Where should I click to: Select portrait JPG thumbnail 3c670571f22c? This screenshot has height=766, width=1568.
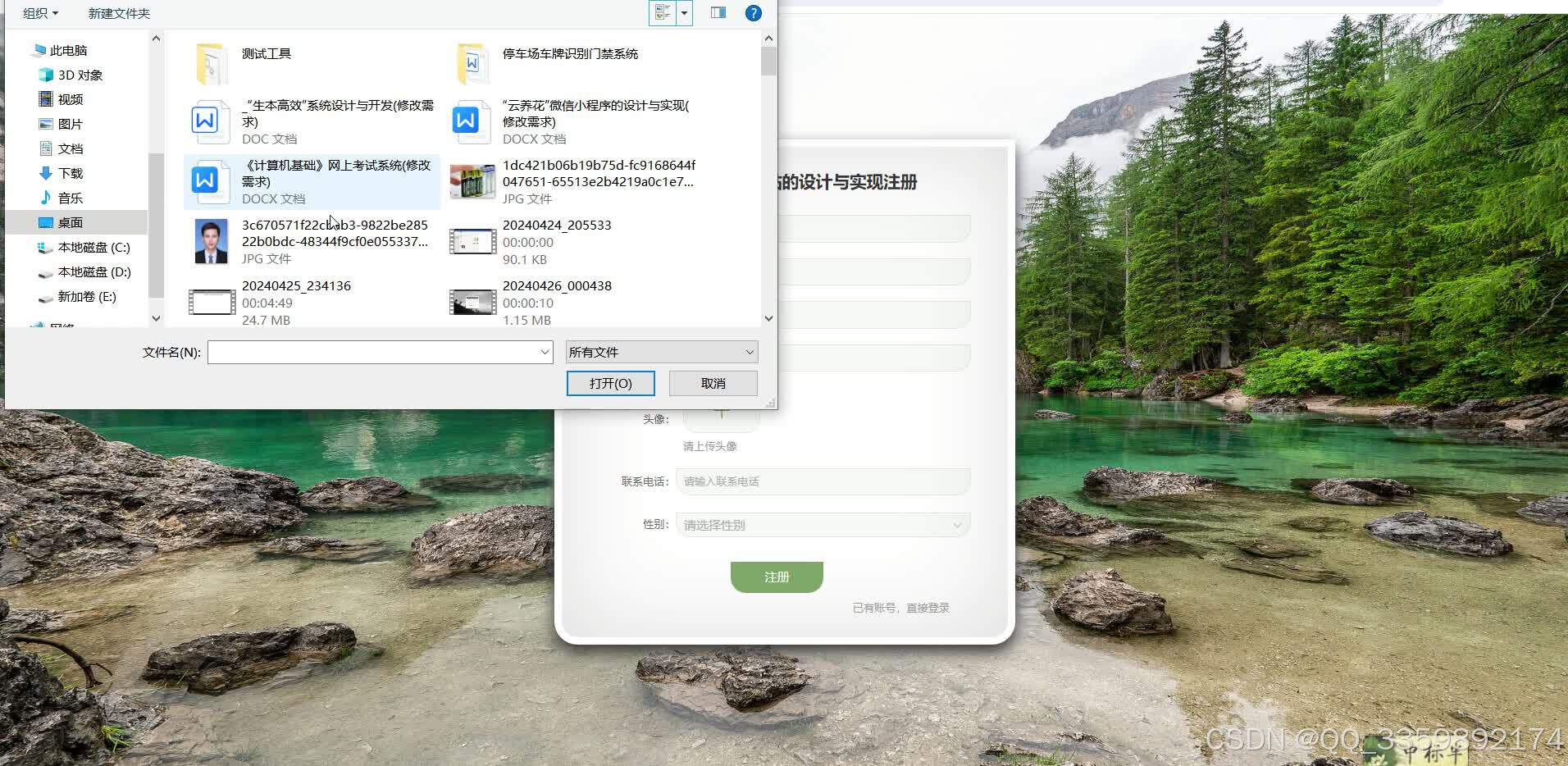tap(211, 241)
